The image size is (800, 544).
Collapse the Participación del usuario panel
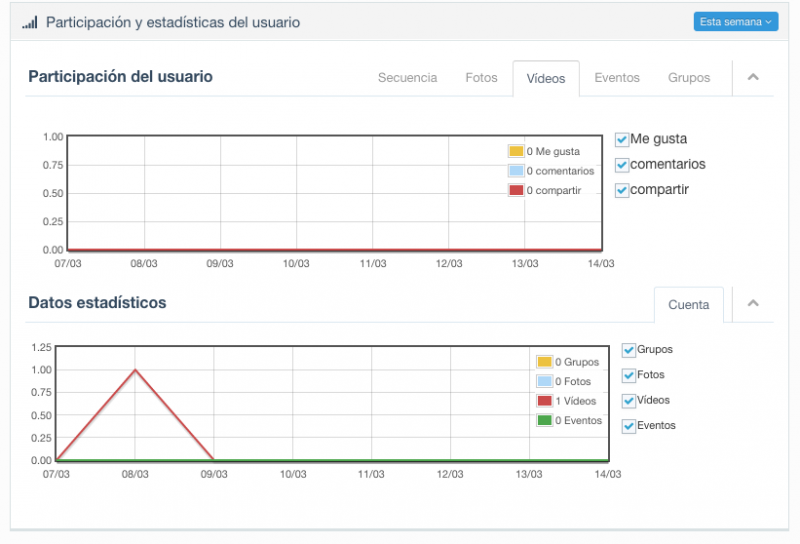[753, 77]
